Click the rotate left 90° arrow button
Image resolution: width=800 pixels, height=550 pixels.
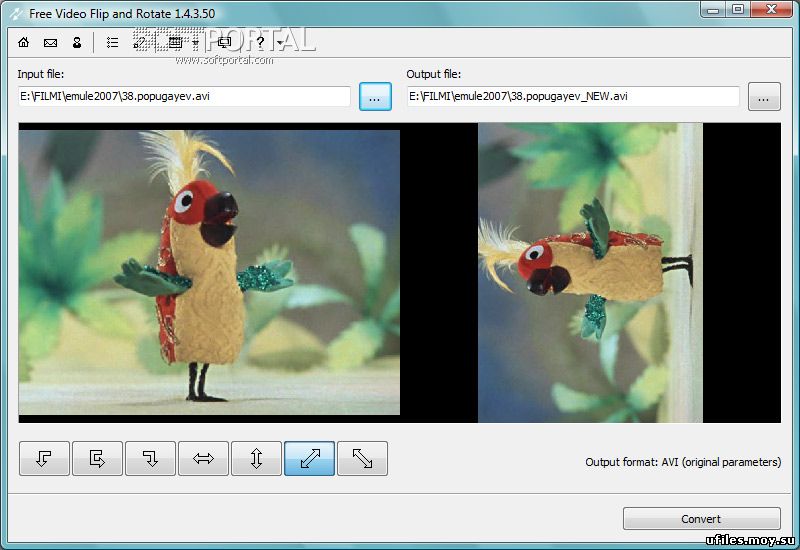tap(44, 458)
